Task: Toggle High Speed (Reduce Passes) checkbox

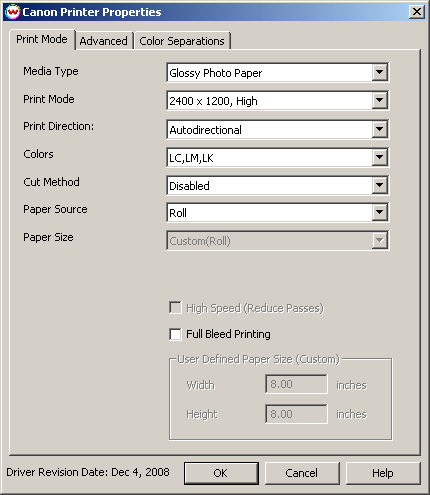Action: click(x=175, y=308)
